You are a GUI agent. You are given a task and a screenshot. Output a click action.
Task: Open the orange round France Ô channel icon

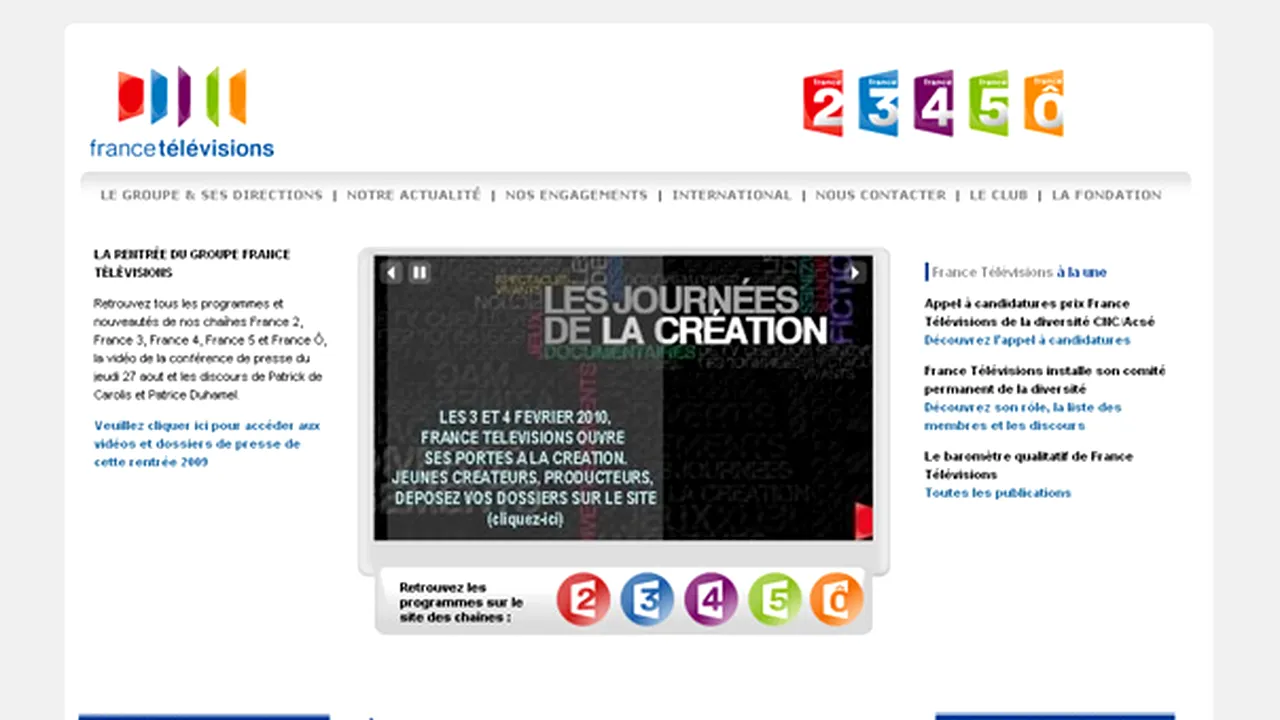(836, 600)
